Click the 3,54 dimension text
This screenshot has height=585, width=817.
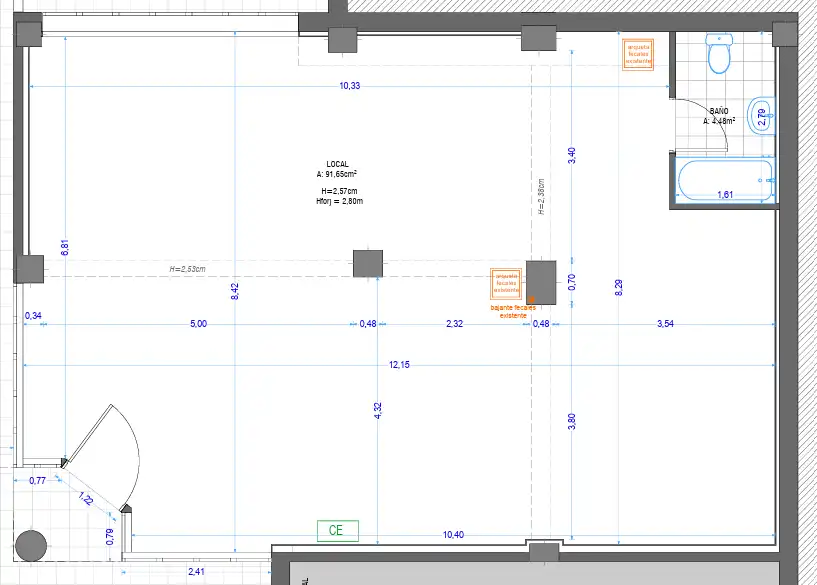[665, 324]
